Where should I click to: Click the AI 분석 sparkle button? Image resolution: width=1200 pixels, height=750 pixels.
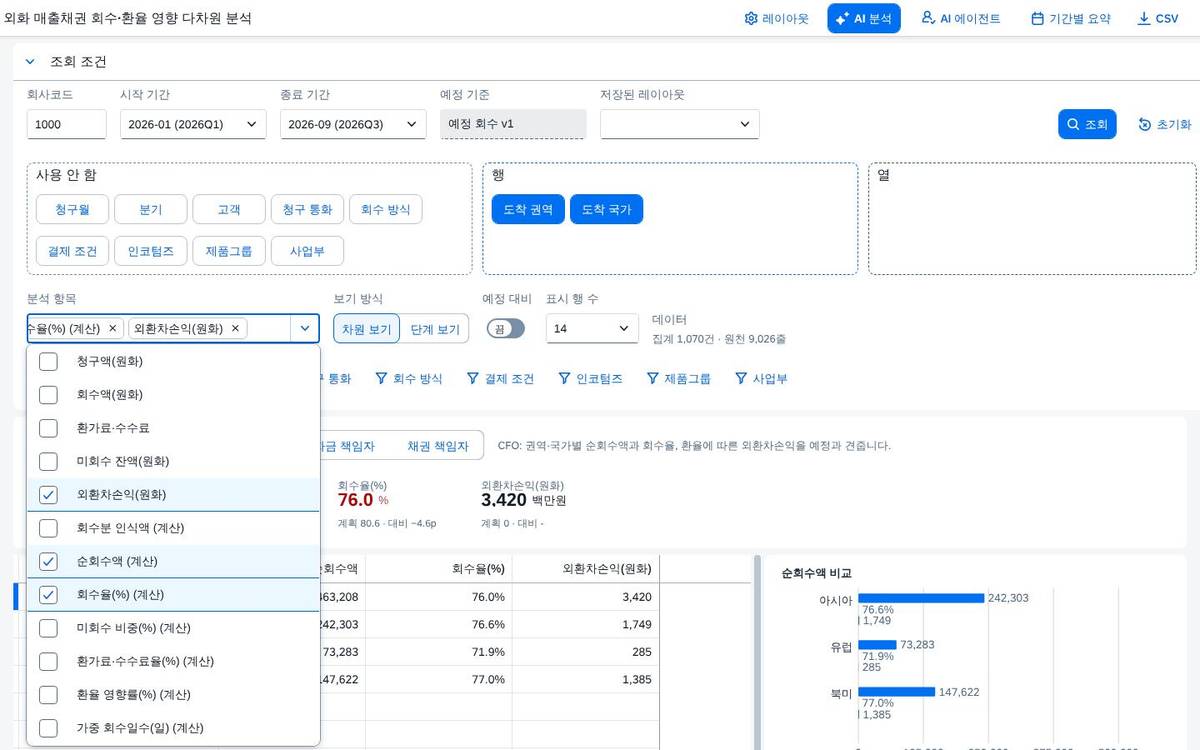(864, 18)
